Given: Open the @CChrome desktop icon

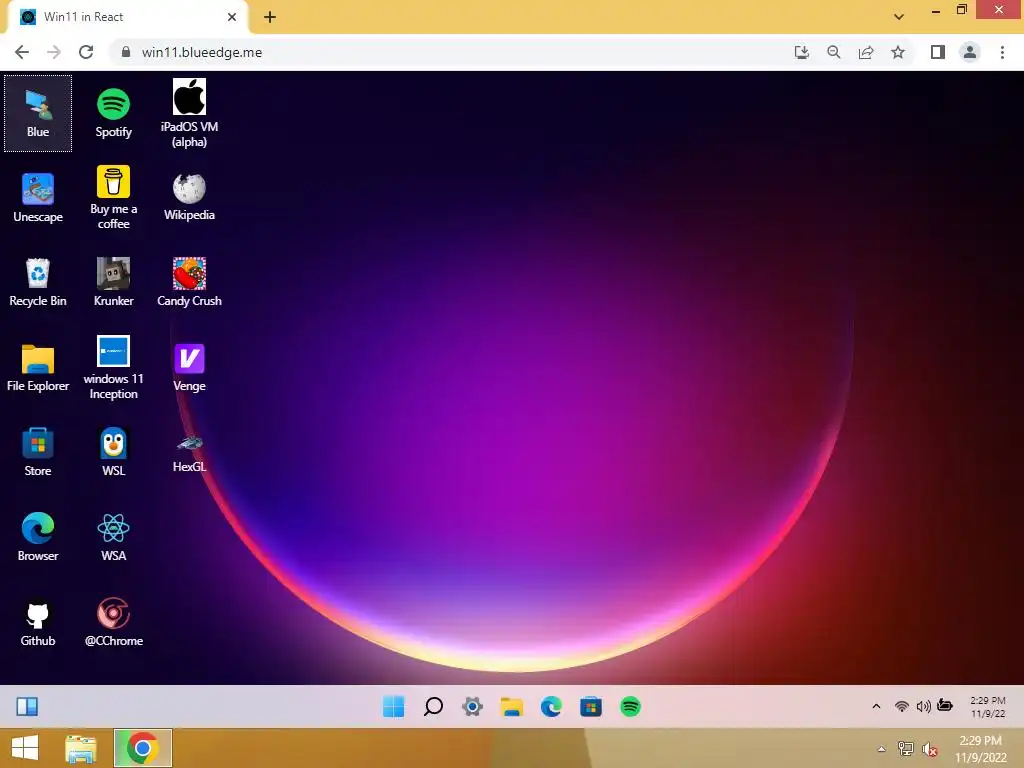Looking at the screenshot, I should click(114, 622).
